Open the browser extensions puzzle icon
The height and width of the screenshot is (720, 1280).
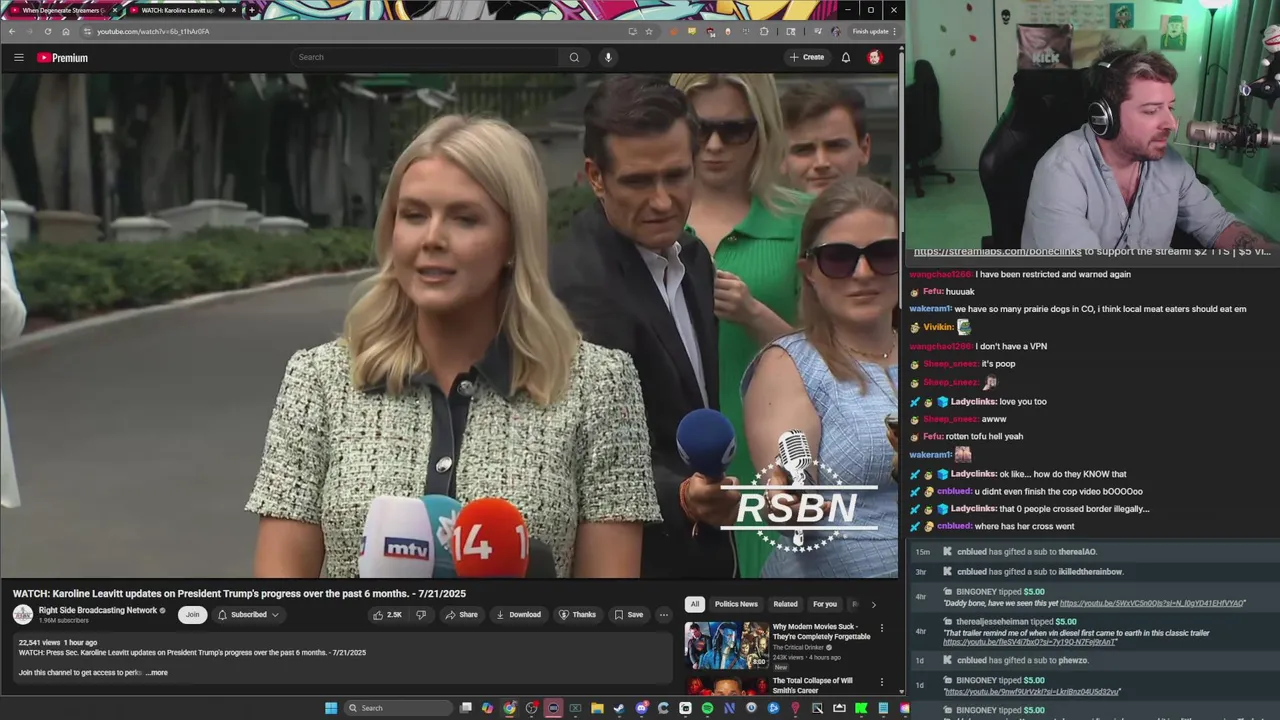(764, 31)
